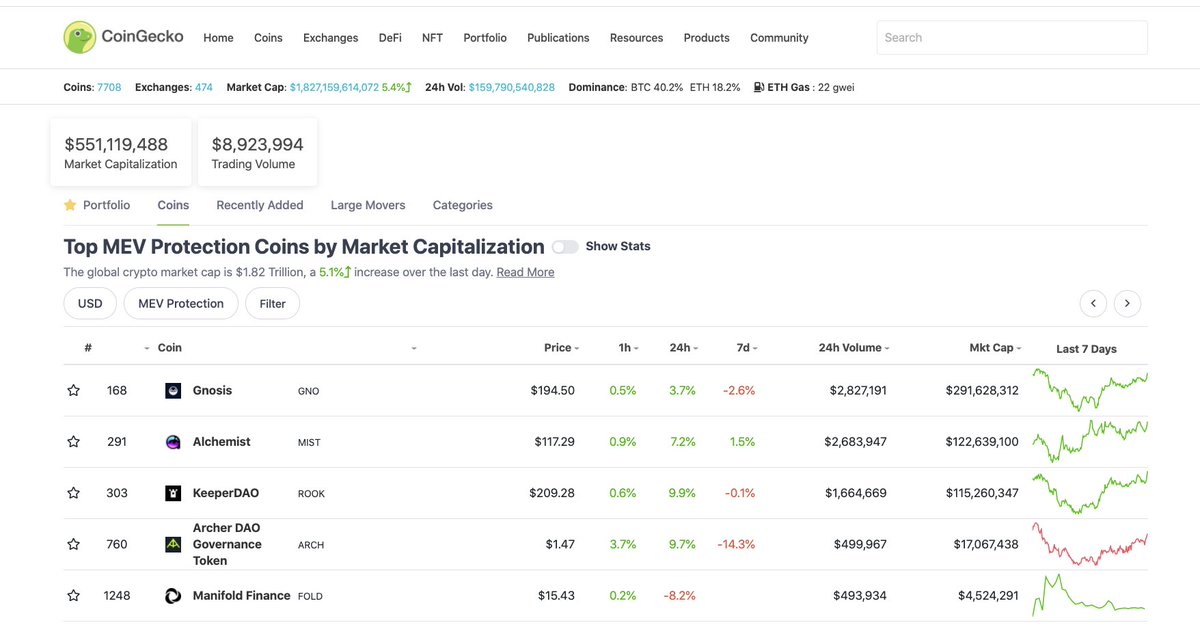The width and height of the screenshot is (1200, 625).
Task: Click the KeeperDAO coin icon
Action: pos(173,493)
